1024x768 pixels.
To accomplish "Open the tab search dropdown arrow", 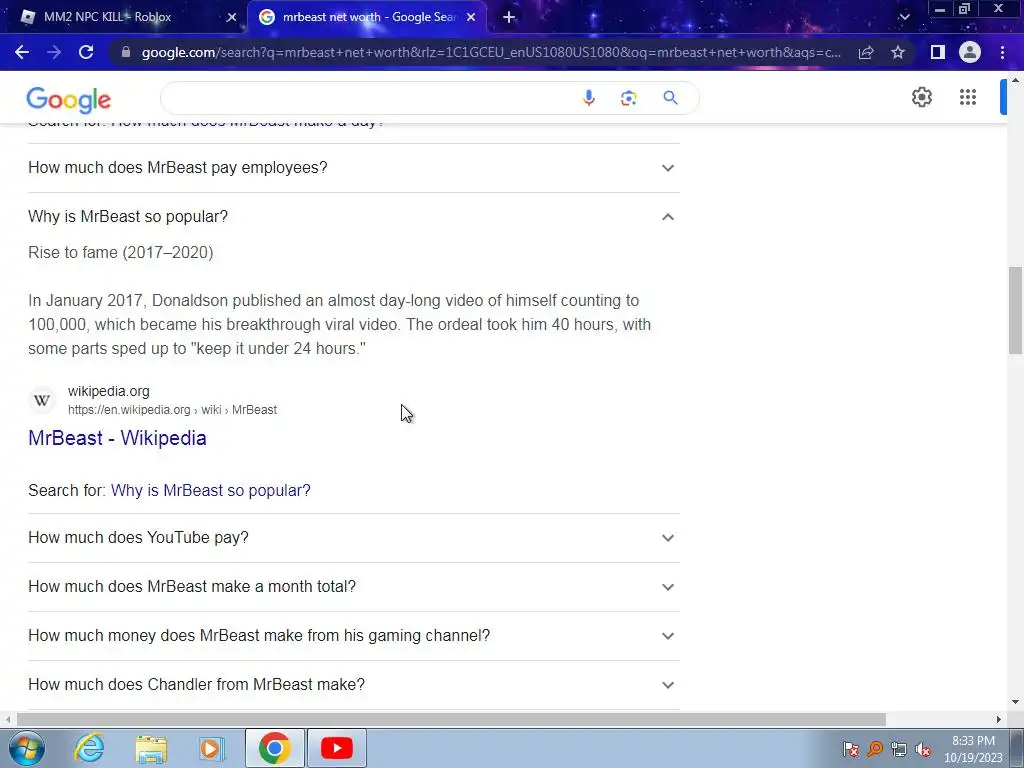I will 904,18.
